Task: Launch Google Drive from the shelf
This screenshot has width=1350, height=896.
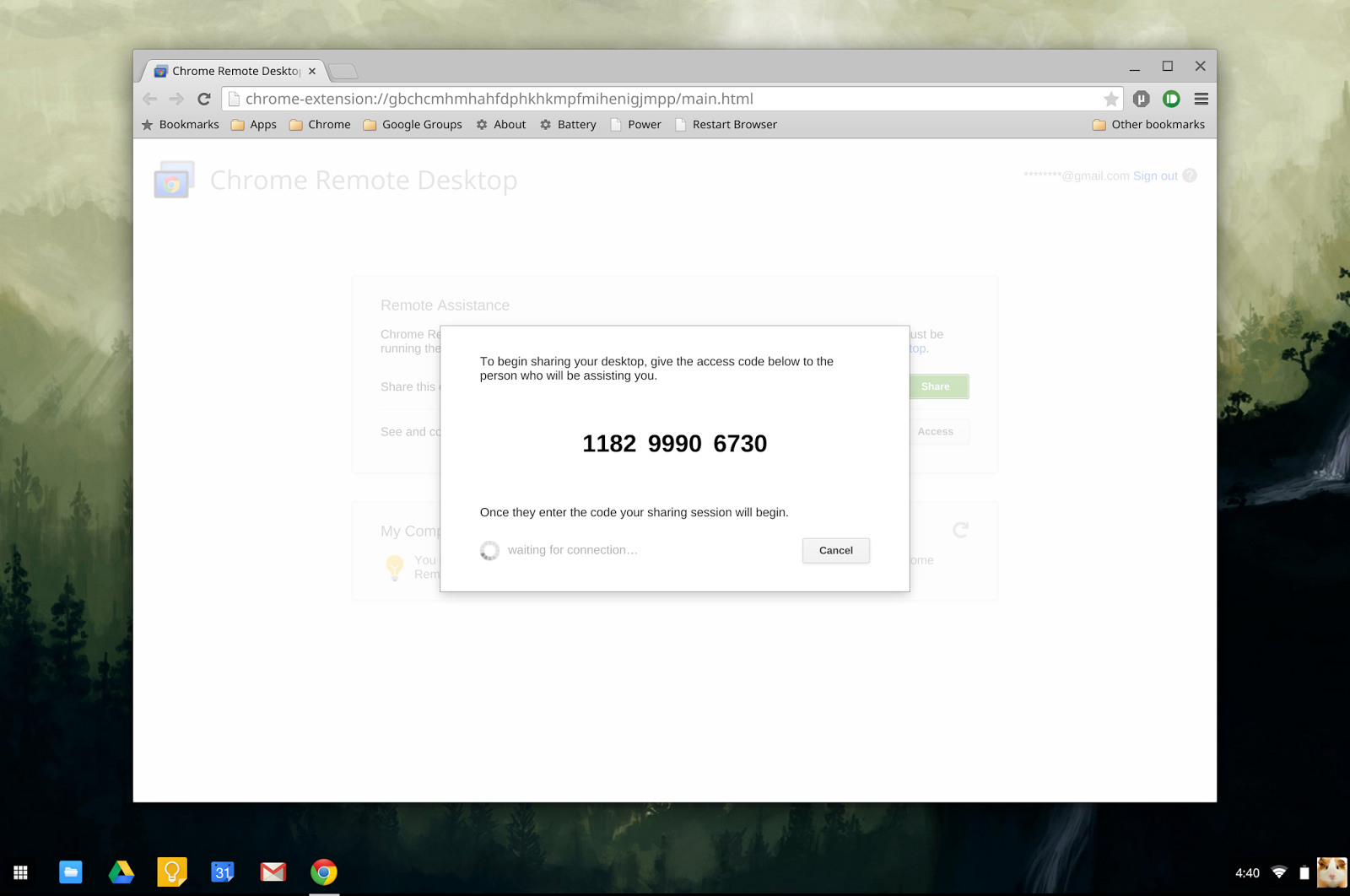Action: tap(121, 872)
